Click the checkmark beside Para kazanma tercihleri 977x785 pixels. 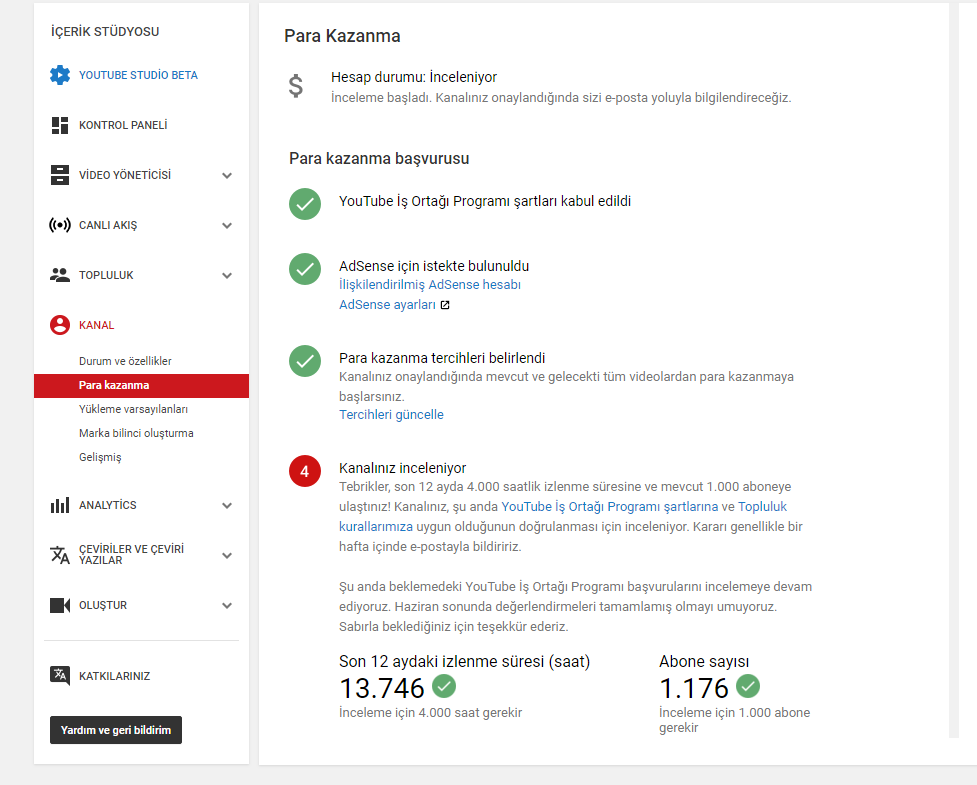[305, 361]
